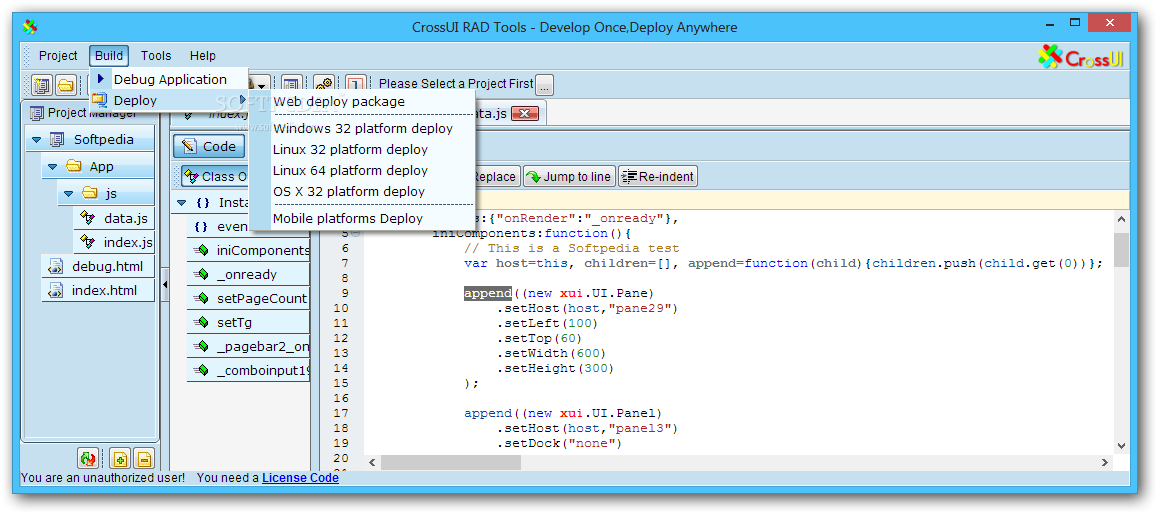Click the red bracket toolbar icon
The width and height of the screenshot is (1158, 514).
(x=357, y=85)
